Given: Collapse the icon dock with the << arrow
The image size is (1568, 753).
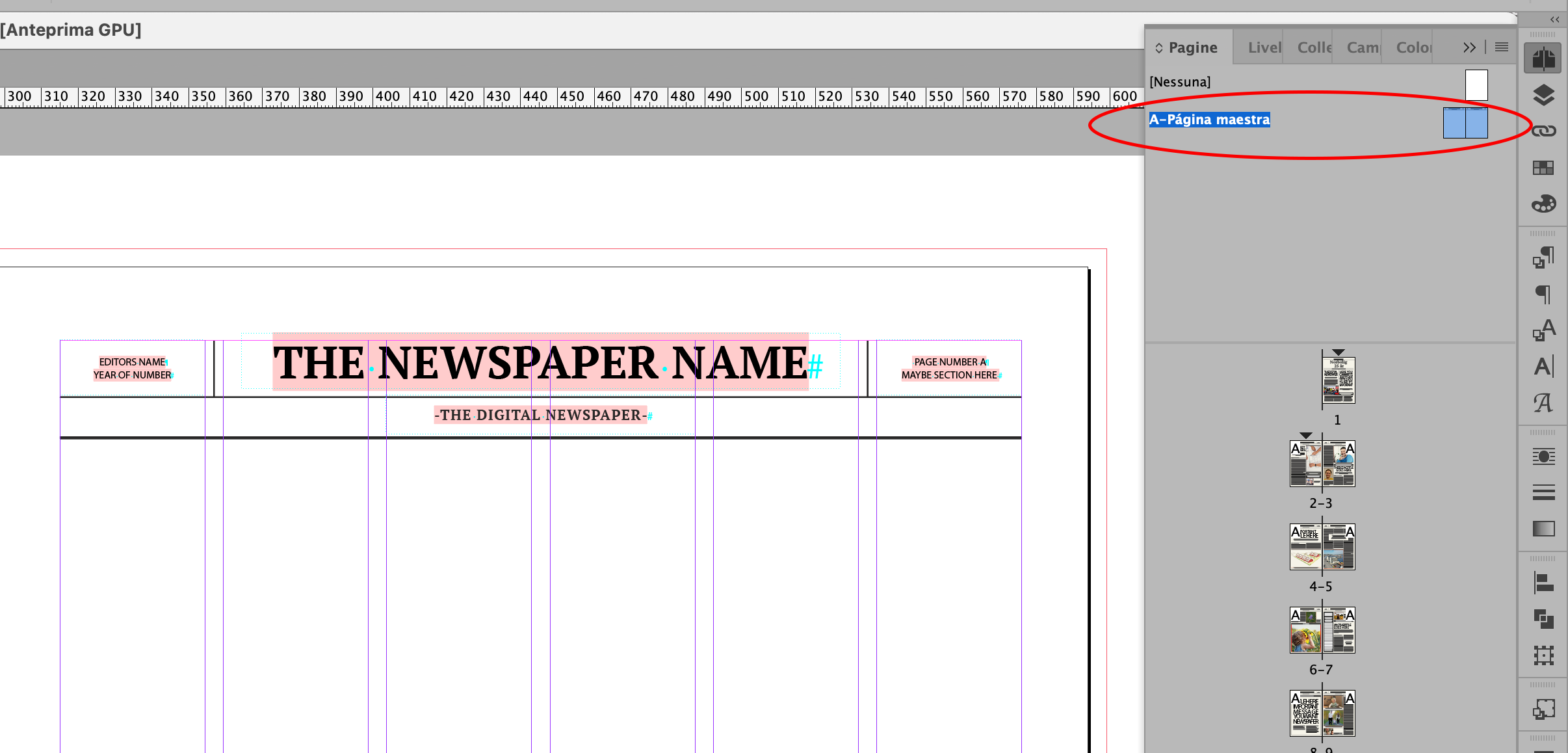Looking at the screenshot, I should click(x=1554, y=20).
